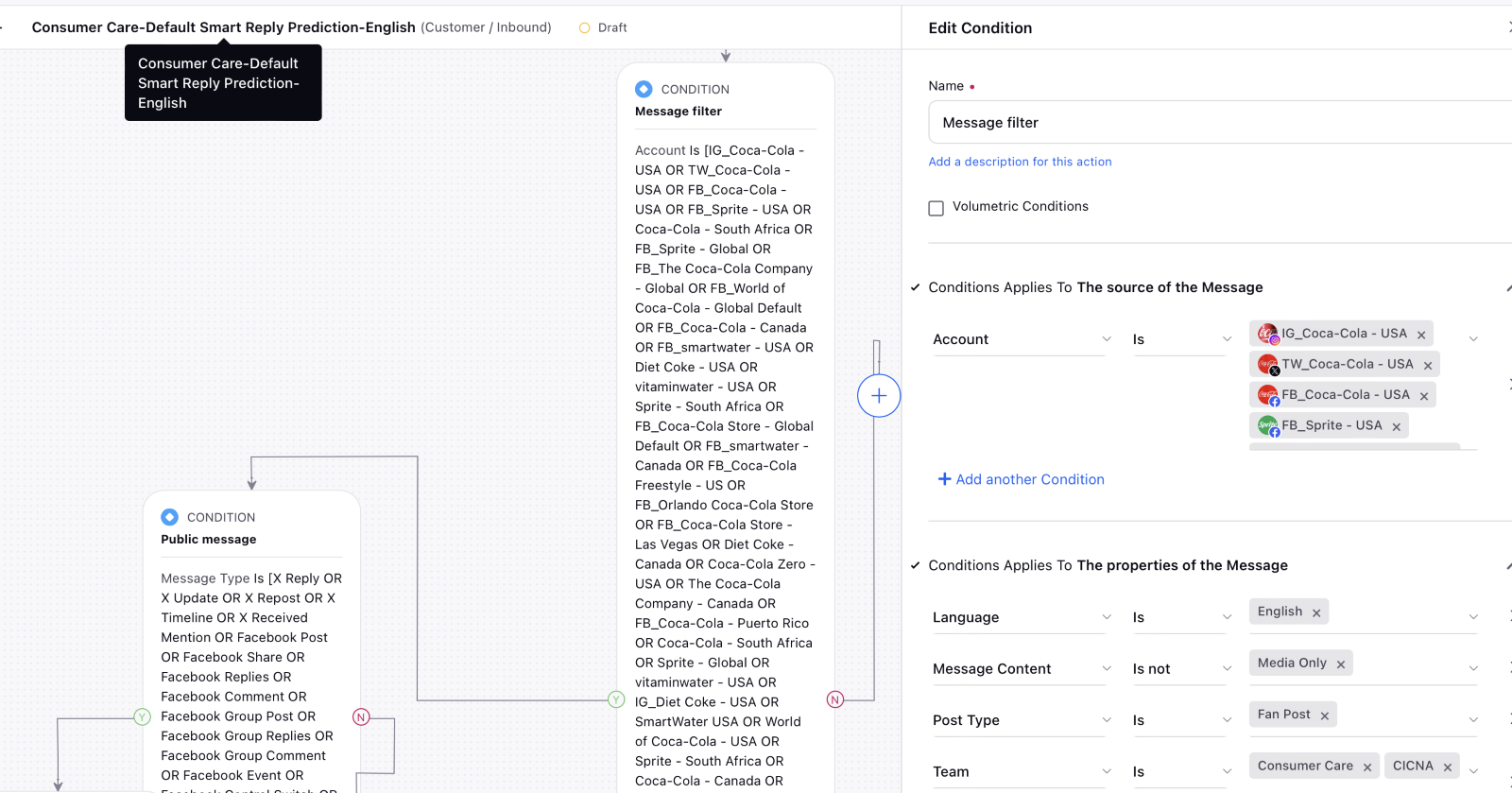Open the Is not operator dropdown
Viewport: 1512px width, 793px height.
pos(1181,668)
